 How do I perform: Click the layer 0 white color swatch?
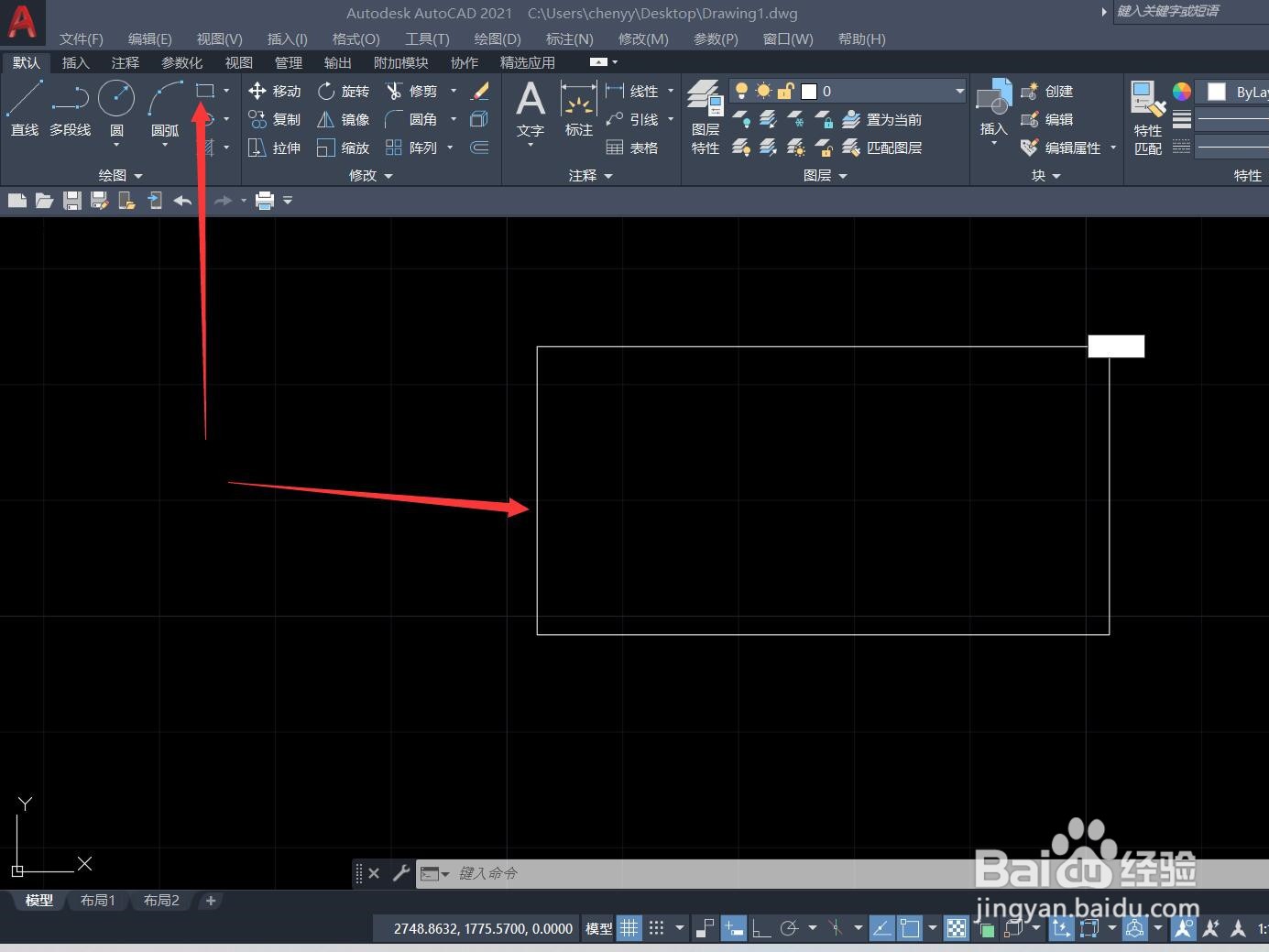click(809, 92)
